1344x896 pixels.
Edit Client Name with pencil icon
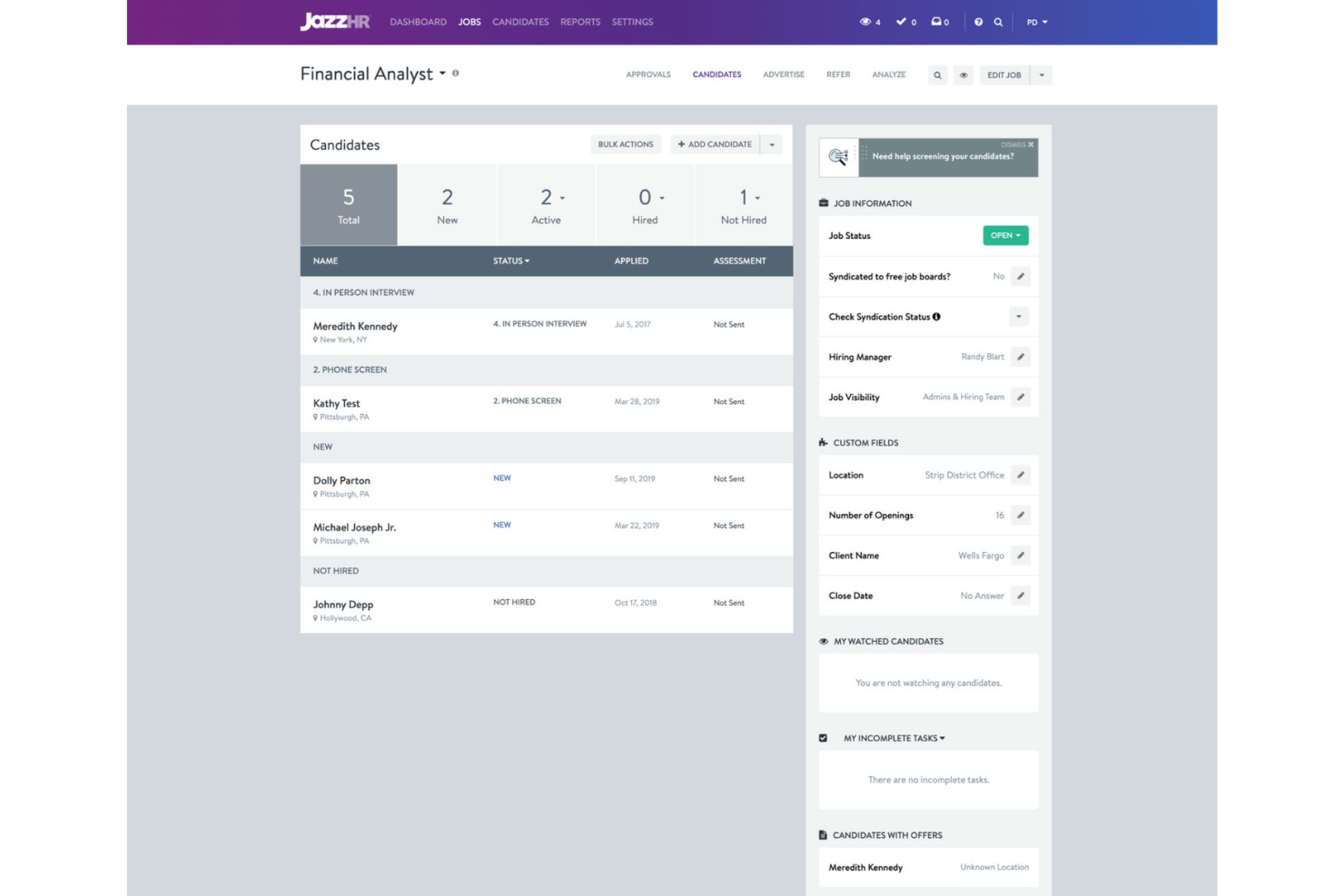point(1021,556)
